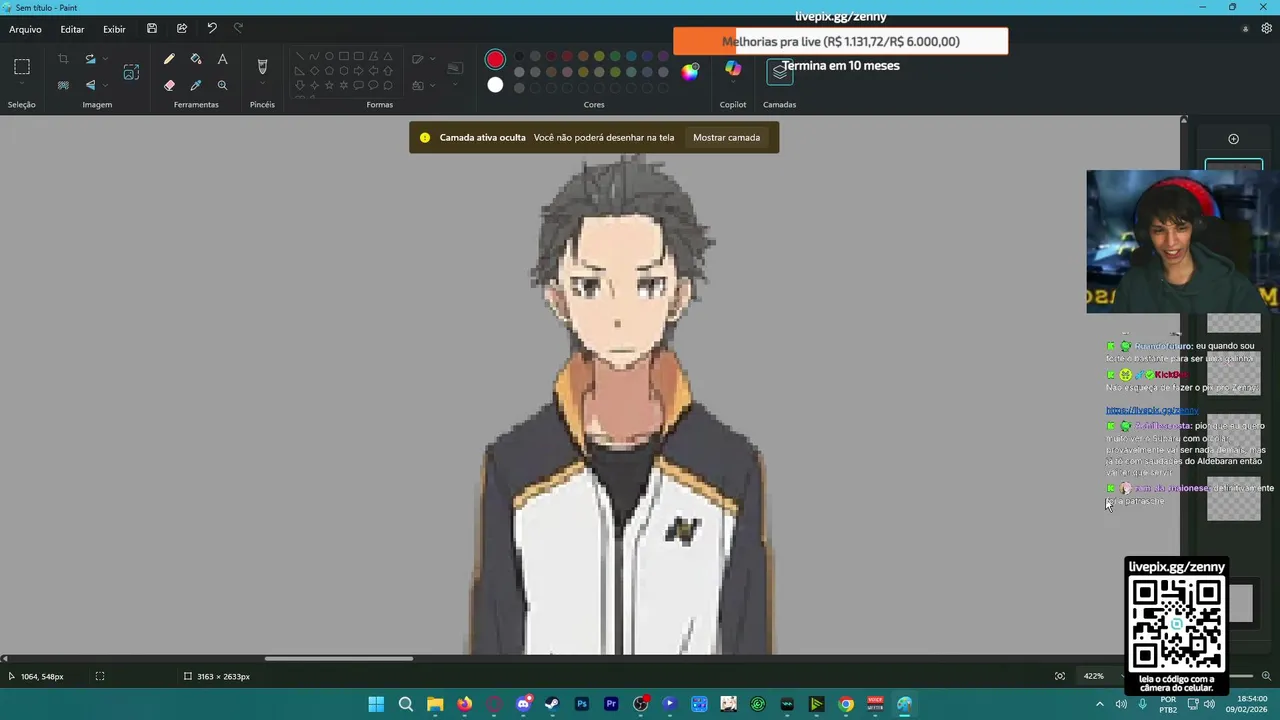Select the Text tool
Image resolution: width=1280 pixels, height=720 pixels.
[222, 59]
